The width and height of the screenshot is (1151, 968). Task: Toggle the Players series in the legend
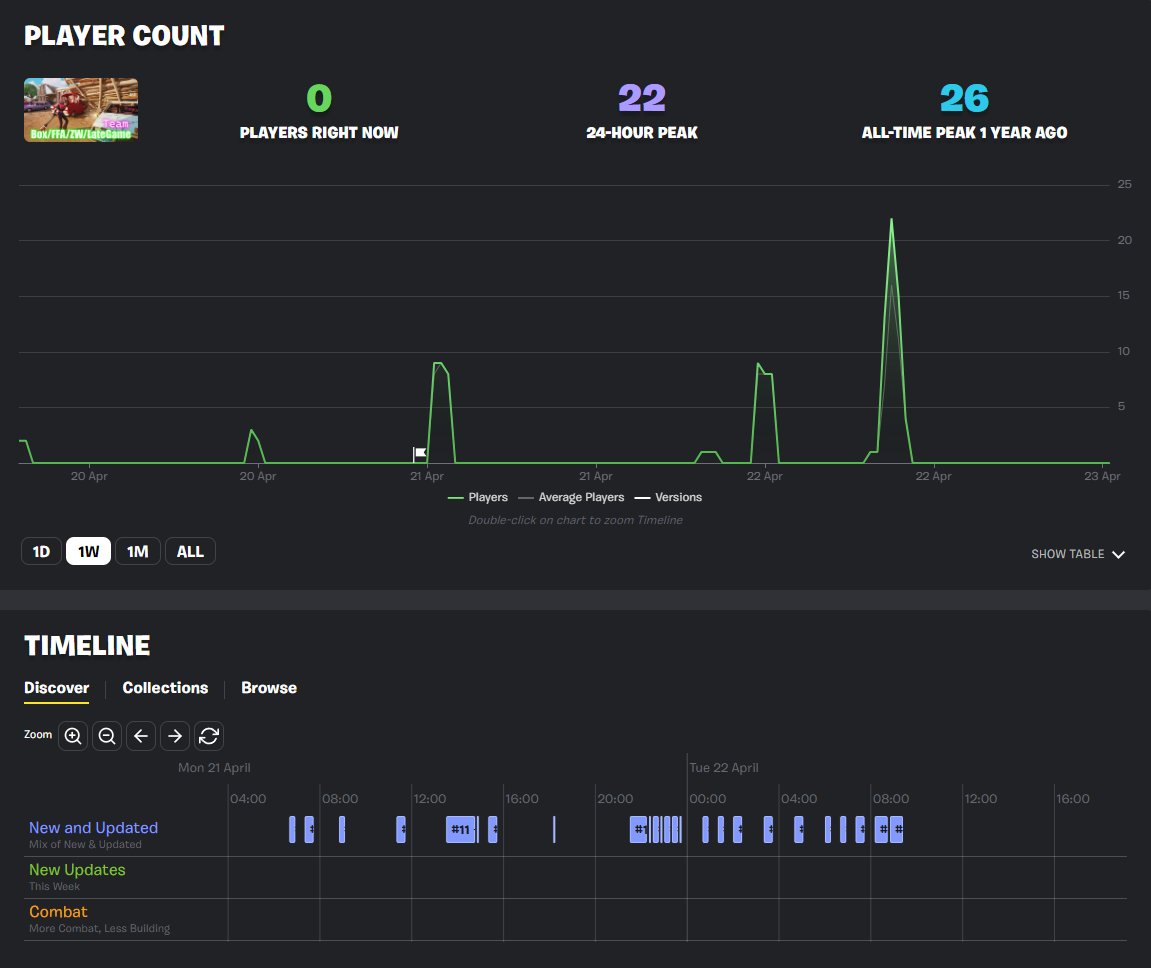pyautogui.click(x=478, y=497)
